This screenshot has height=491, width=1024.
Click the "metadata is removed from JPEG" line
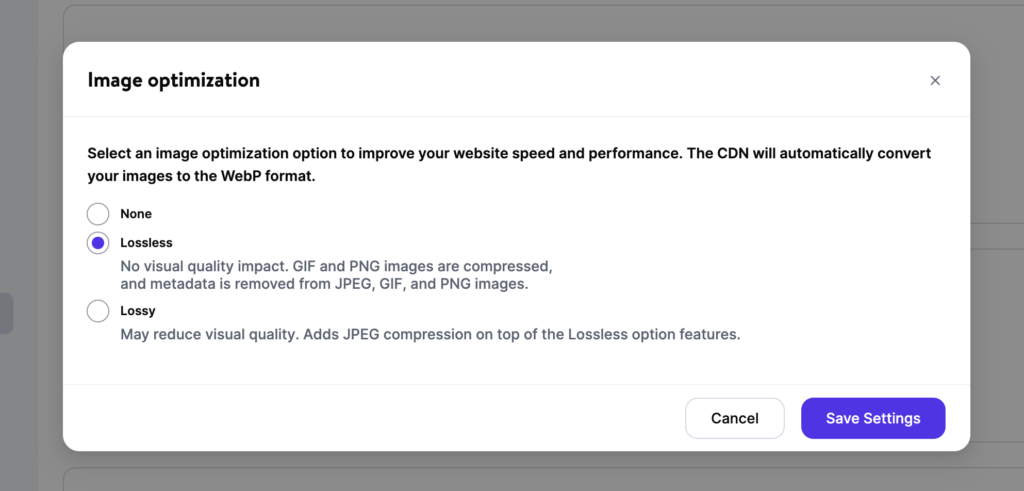tap(324, 284)
